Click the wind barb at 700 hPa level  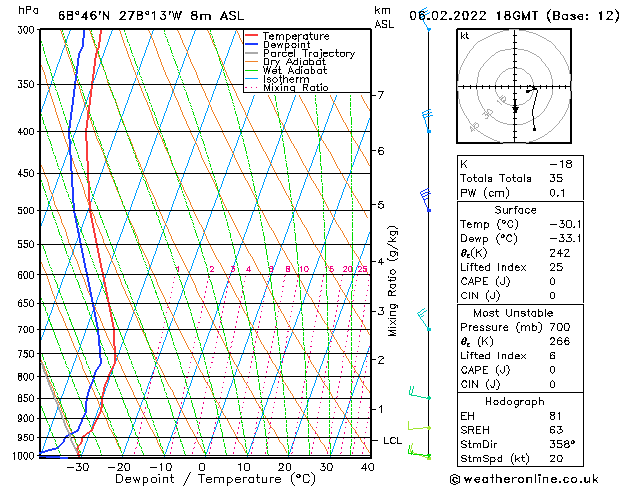tap(424, 320)
